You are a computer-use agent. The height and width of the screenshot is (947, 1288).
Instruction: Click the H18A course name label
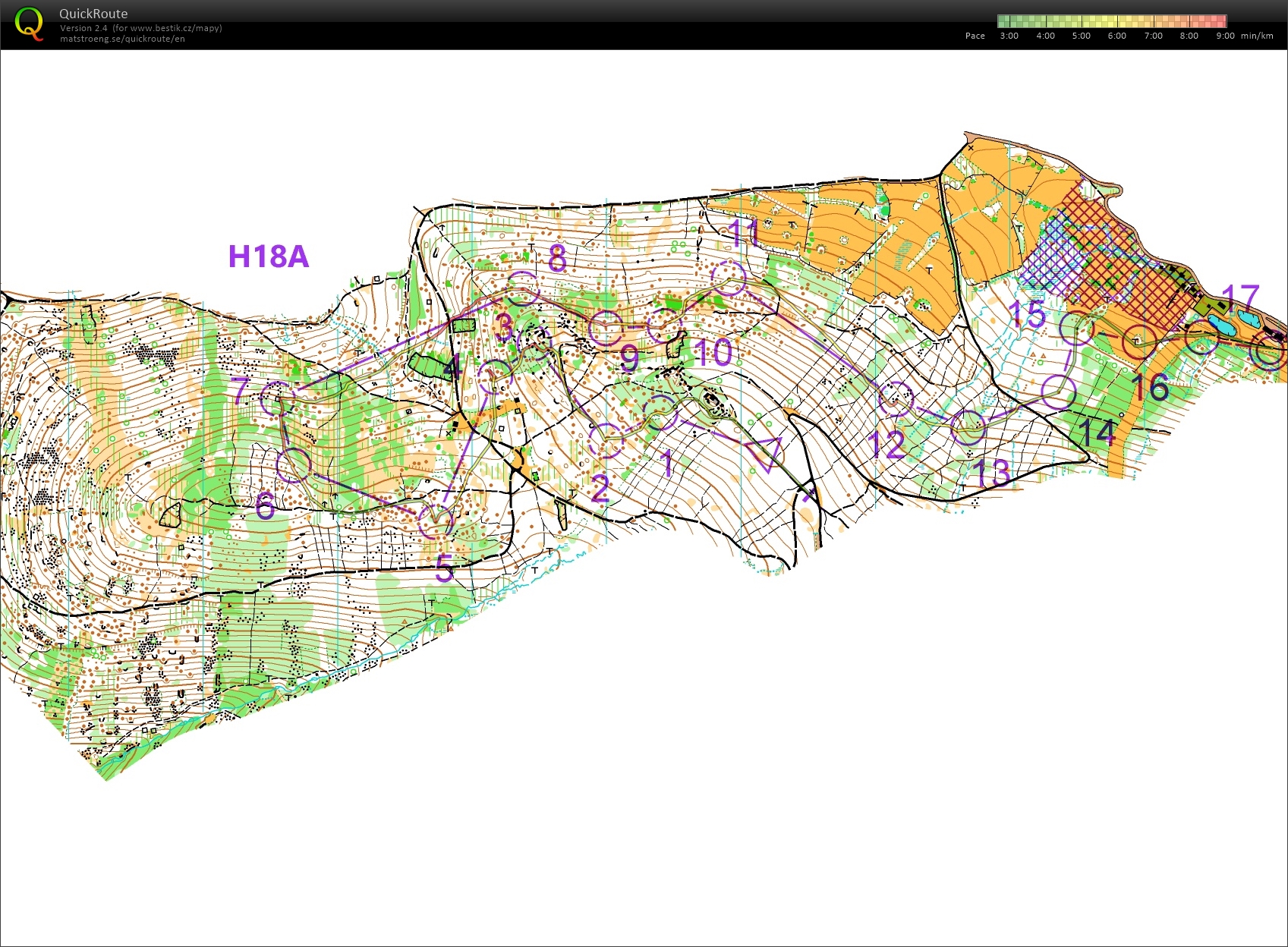pyautogui.click(x=269, y=256)
